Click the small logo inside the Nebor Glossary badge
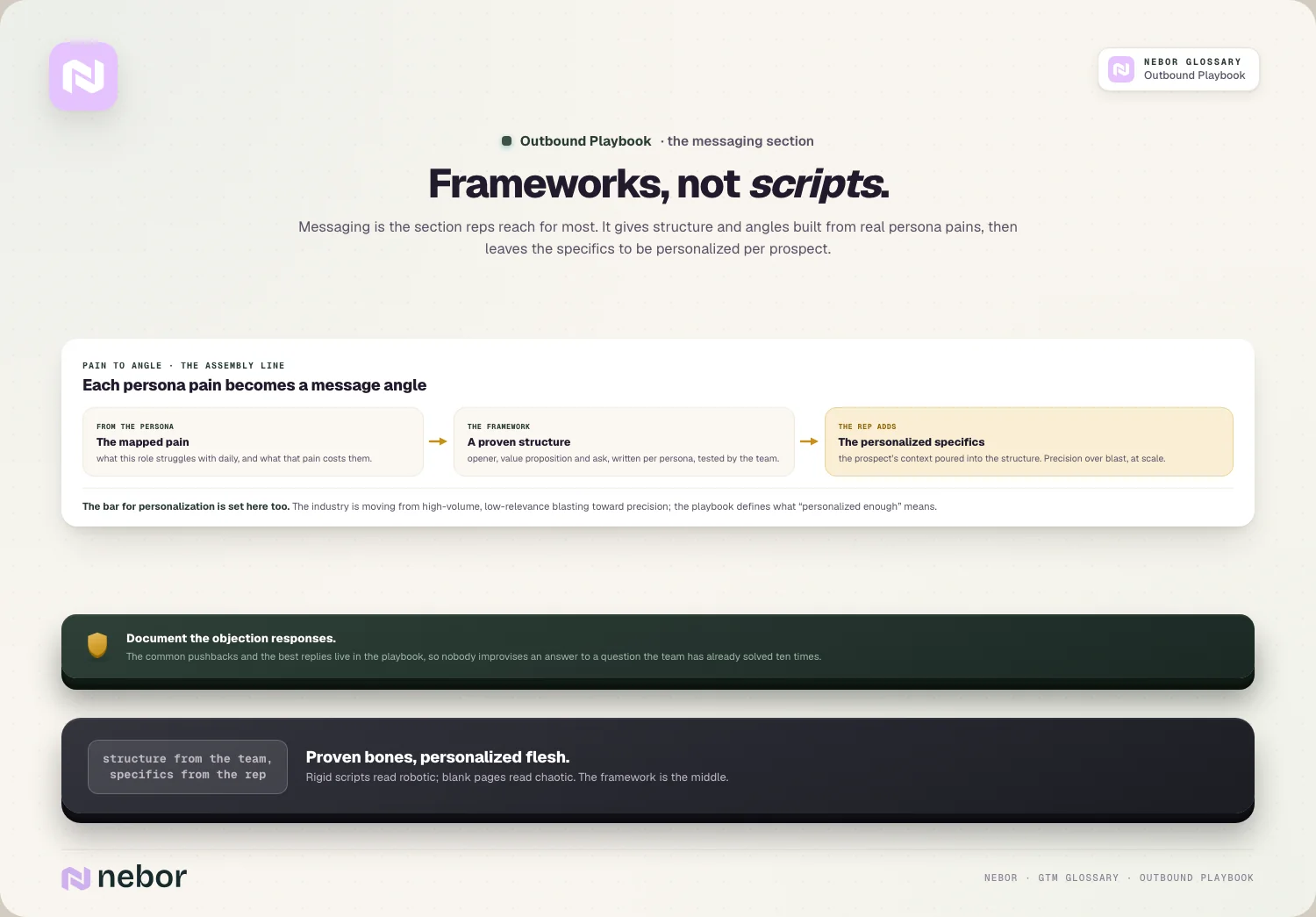 [1121, 69]
